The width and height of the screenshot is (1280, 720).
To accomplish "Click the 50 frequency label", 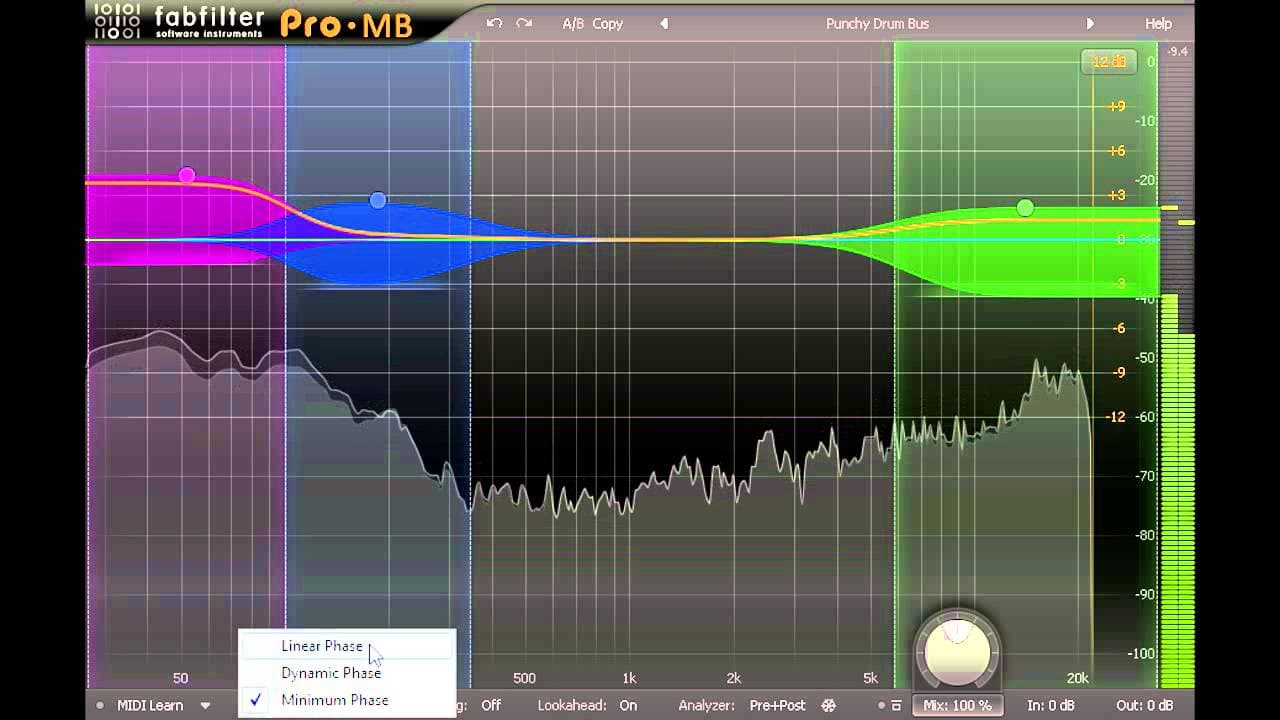I will 180,678.
